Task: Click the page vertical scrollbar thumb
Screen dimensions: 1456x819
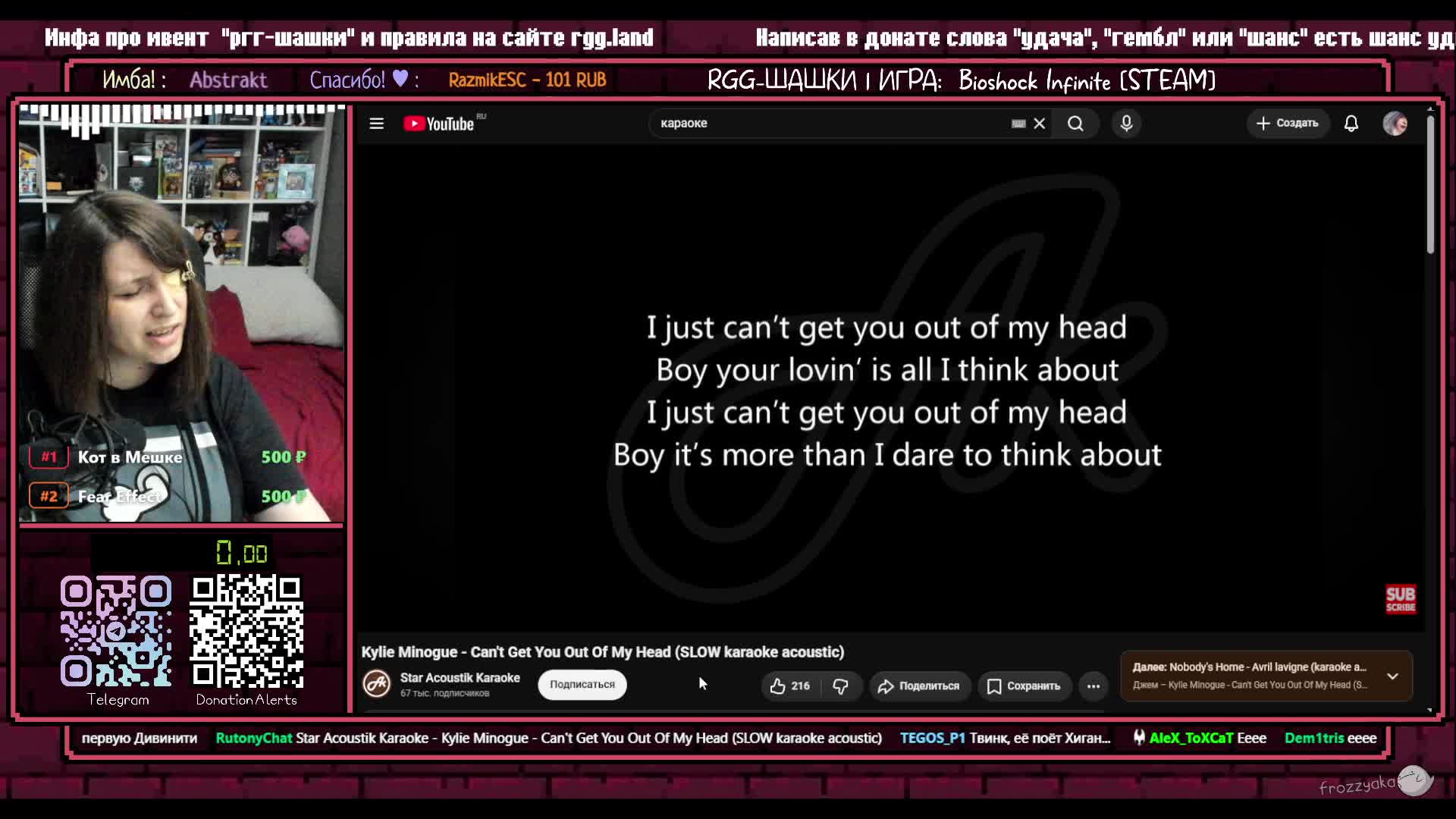Action: coord(1430,184)
